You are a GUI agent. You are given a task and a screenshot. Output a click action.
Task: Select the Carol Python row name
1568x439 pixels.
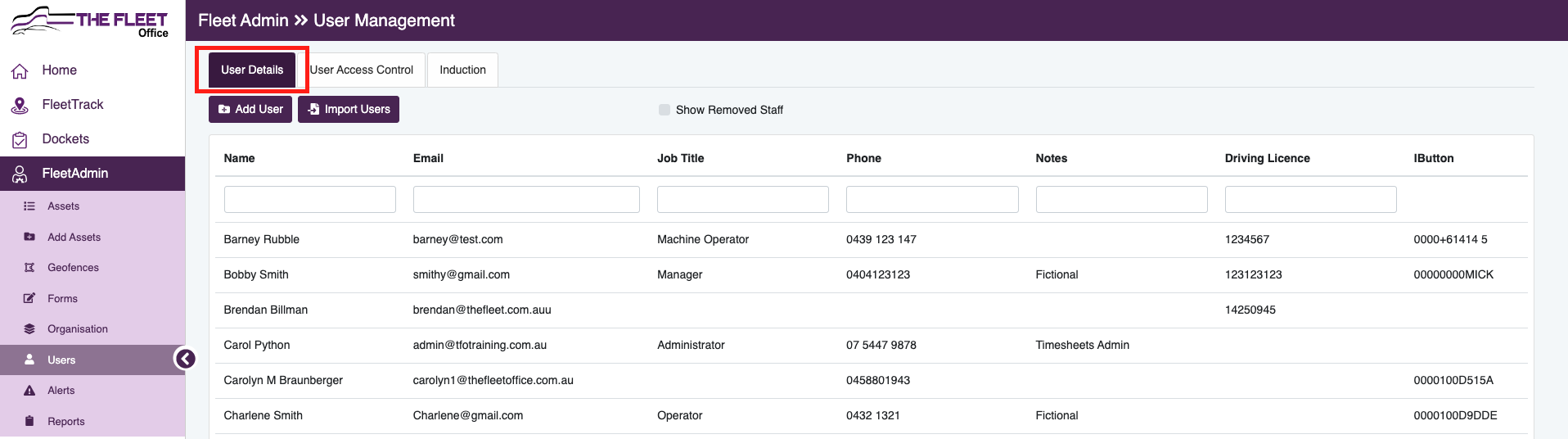(x=256, y=345)
